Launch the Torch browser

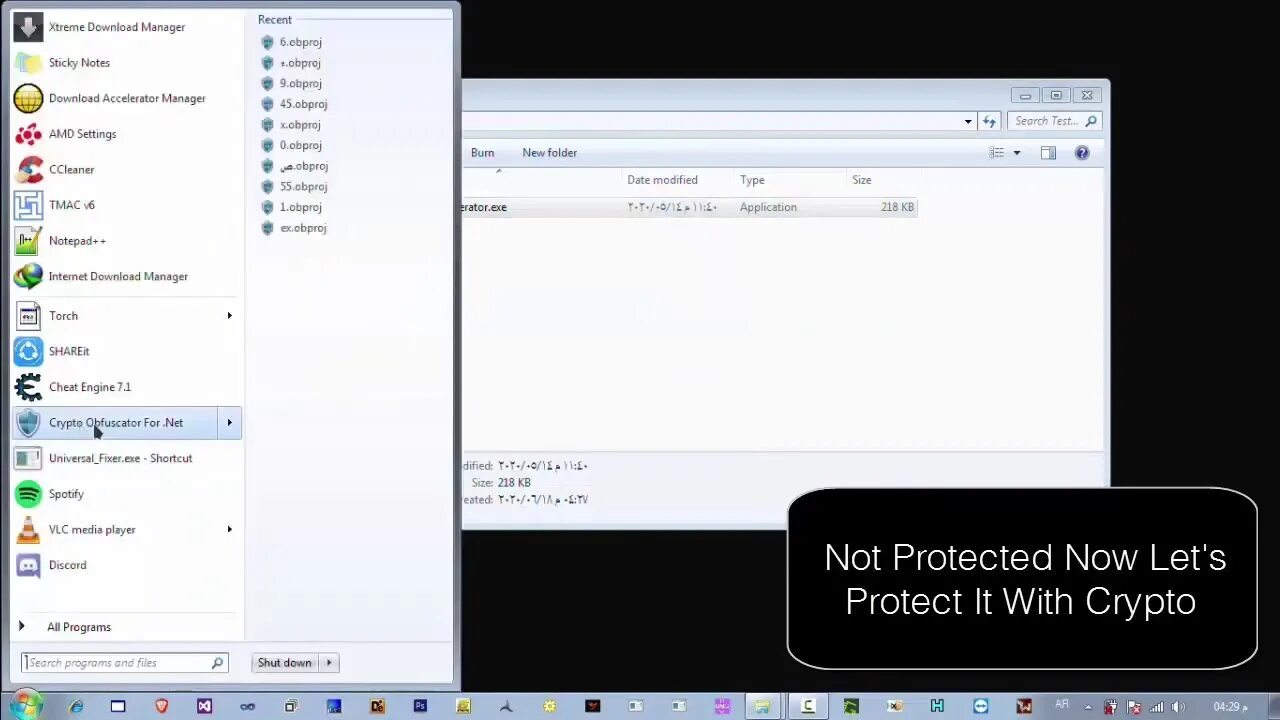coord(116,316)
